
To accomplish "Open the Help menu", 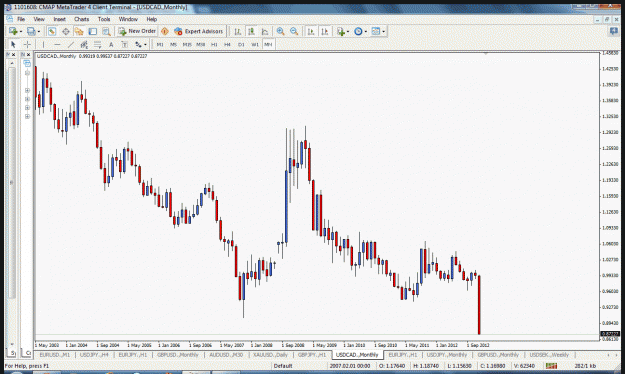I will [151, 19].
